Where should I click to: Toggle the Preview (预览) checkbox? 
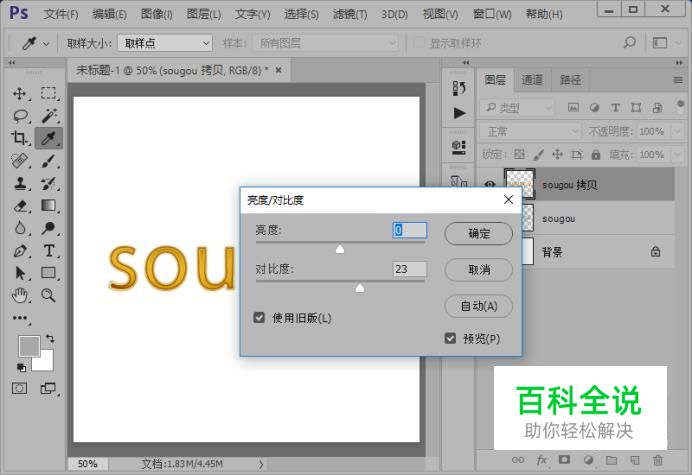tap(450, 338)
